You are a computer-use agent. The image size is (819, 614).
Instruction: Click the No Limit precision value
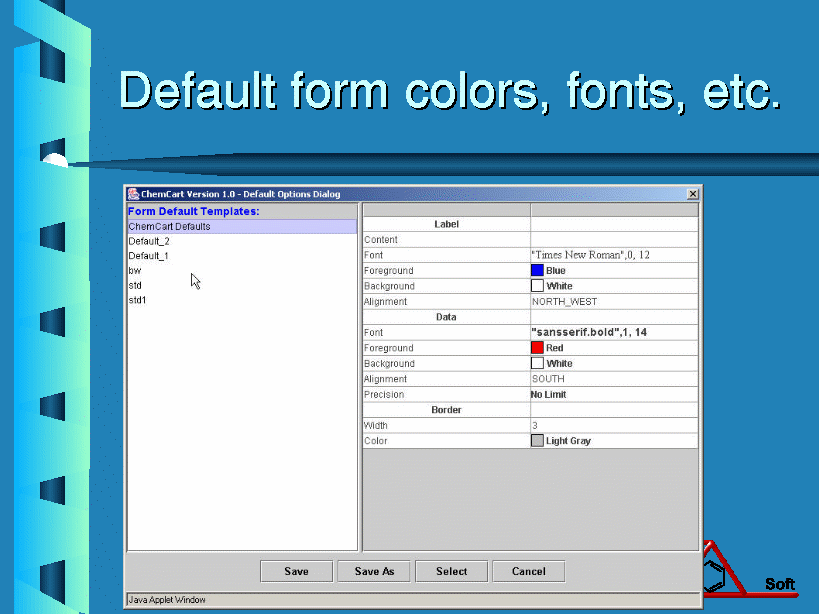(548, 394)
